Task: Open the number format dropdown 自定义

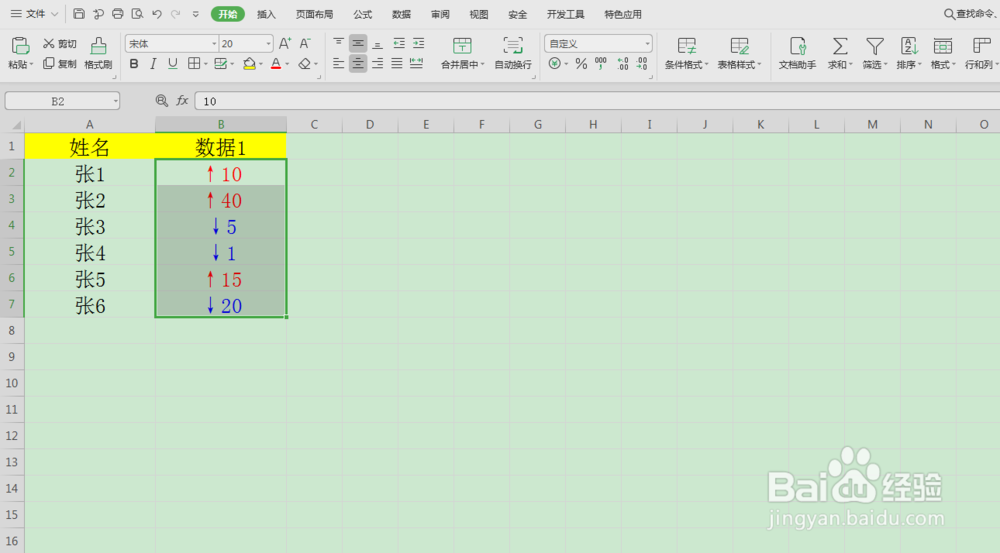Action: tap(647, 43)
